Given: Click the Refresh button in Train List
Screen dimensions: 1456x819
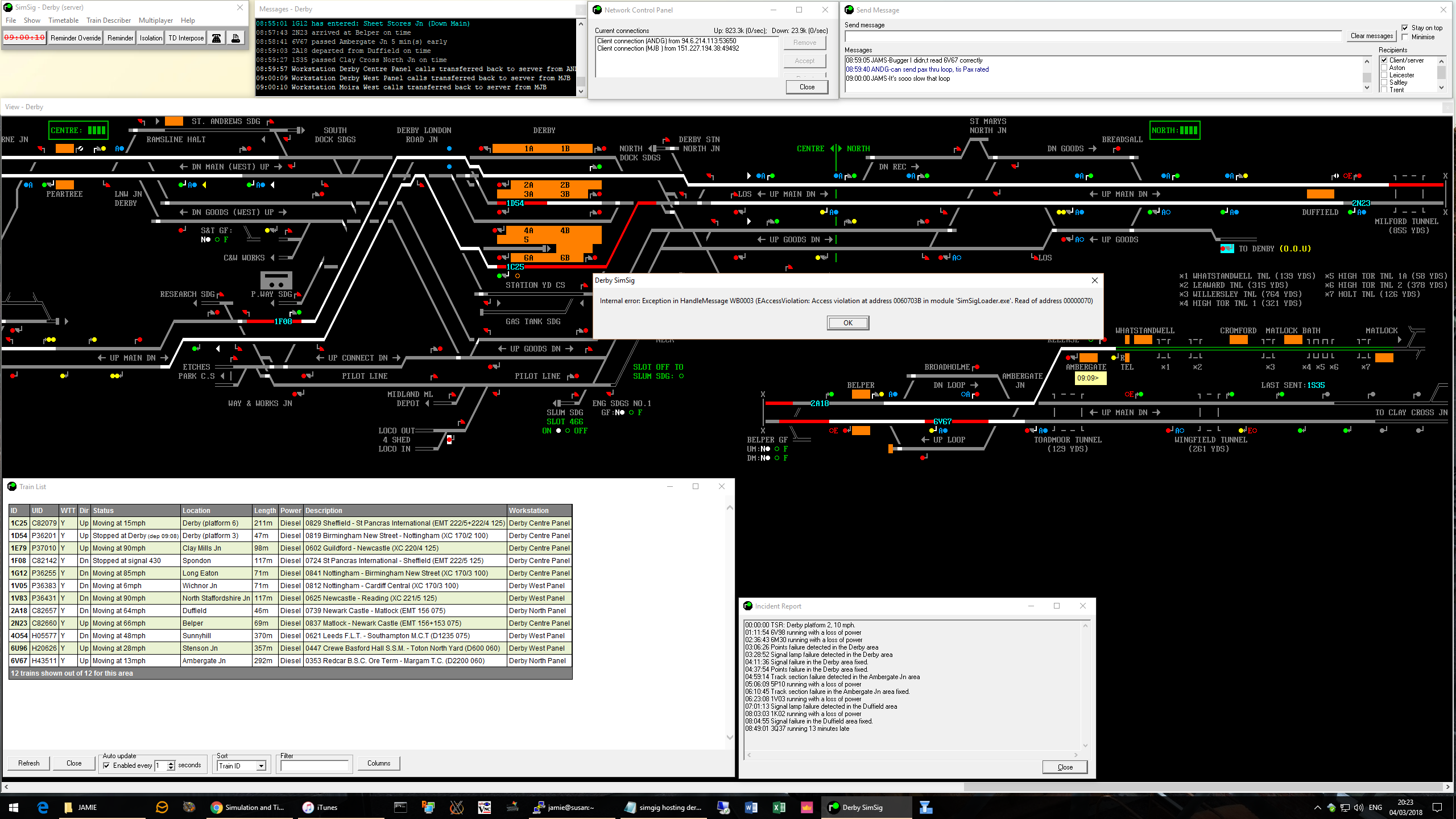Looking at the screenshot, I should tap(29, 763).
